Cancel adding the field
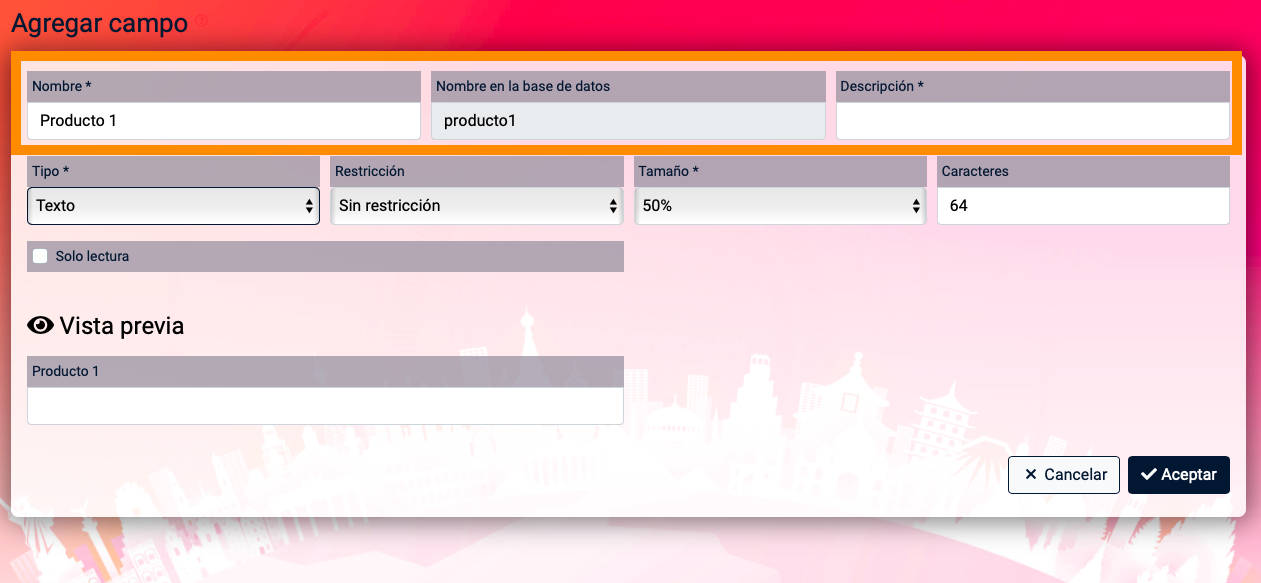 (x=1064, y=475)
